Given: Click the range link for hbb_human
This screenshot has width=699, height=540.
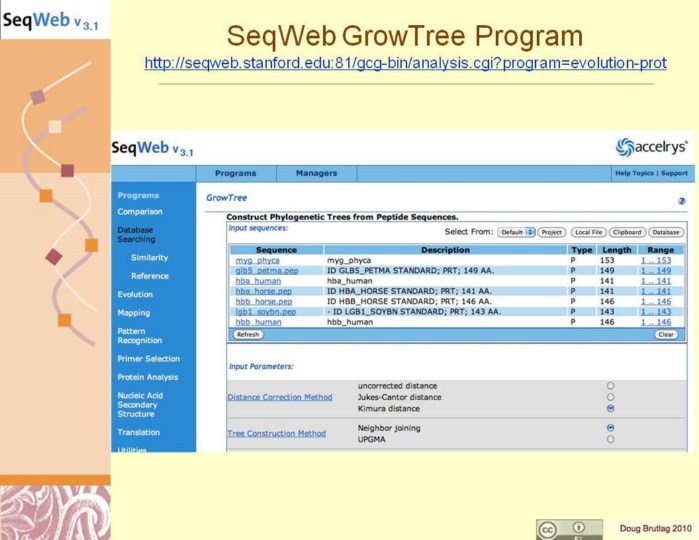Looking at the screenshot, I should [x=657, y=322].
